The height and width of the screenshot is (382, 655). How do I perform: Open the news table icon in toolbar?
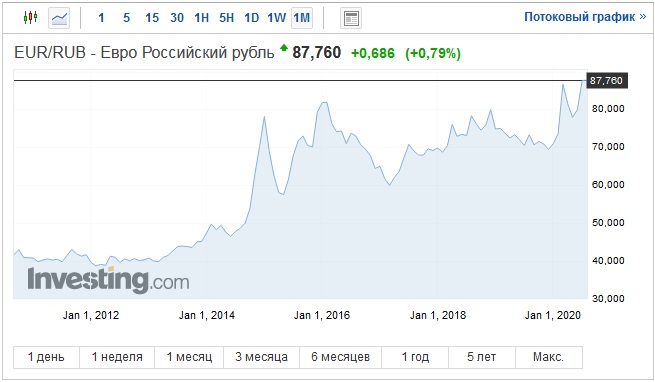(x=351, y=18)
